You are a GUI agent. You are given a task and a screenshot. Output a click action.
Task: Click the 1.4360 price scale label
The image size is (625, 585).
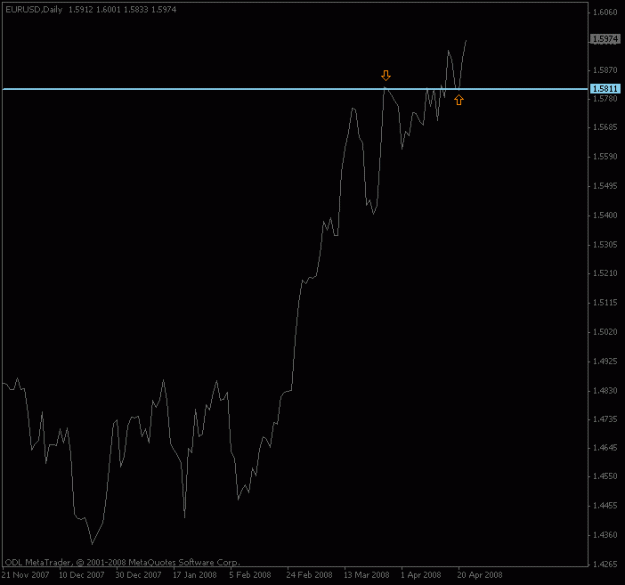[x=605, y=535]
